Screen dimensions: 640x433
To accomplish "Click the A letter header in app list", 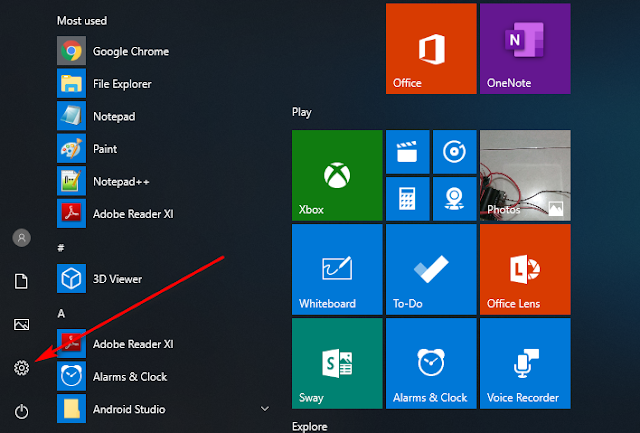I will point(61,313).
